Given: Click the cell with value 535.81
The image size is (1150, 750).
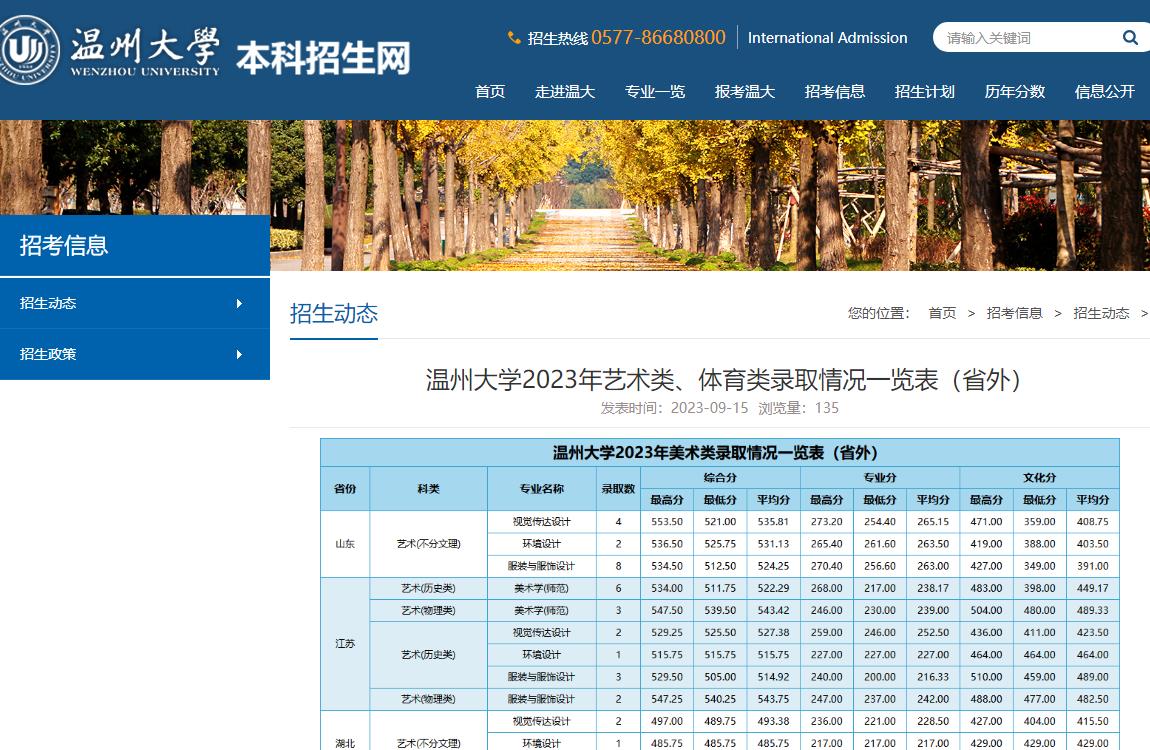Looking at the screenshot, I should (x=774, y=522).
